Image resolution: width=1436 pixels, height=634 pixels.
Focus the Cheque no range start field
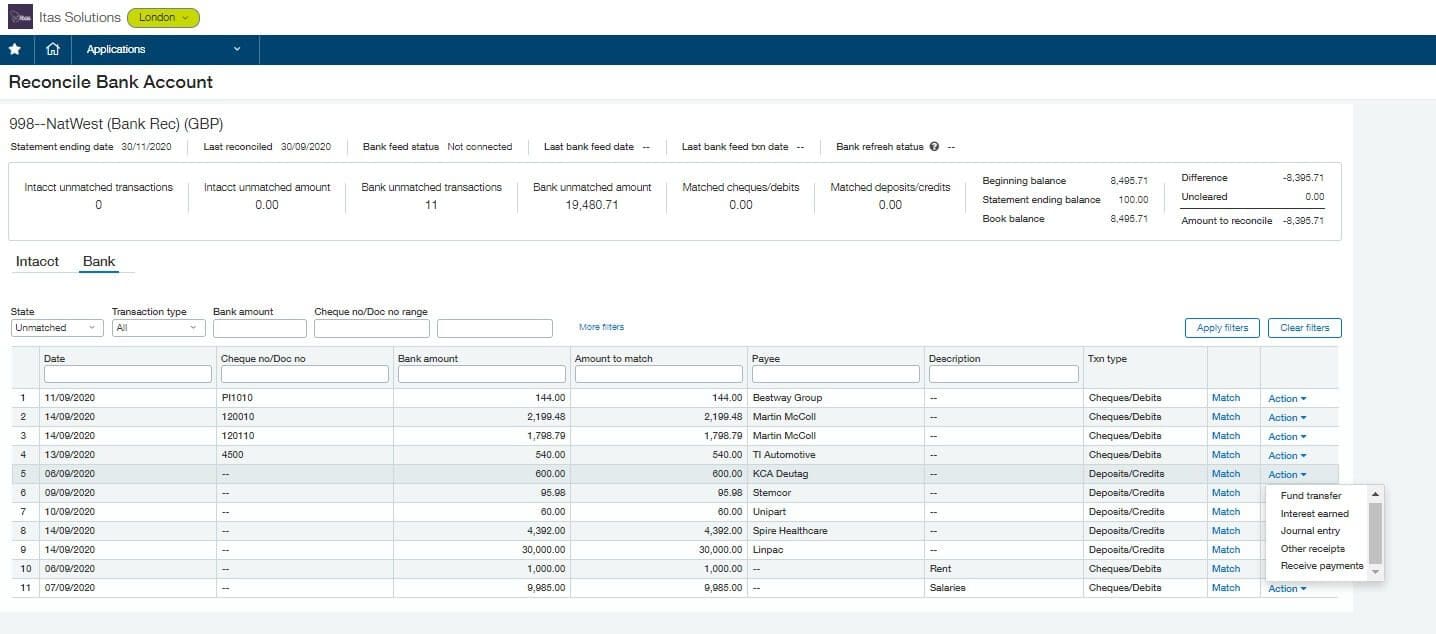(372, 328)
